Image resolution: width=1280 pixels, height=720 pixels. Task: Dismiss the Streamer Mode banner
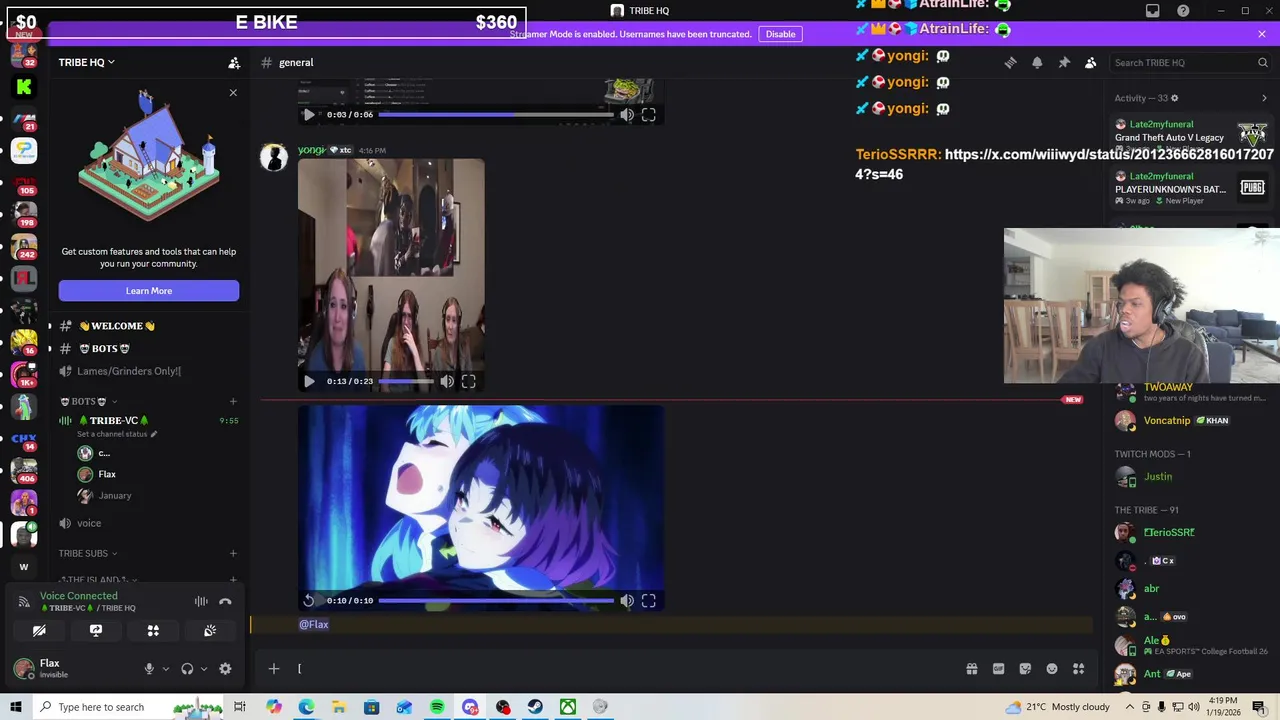[1262, 34]
